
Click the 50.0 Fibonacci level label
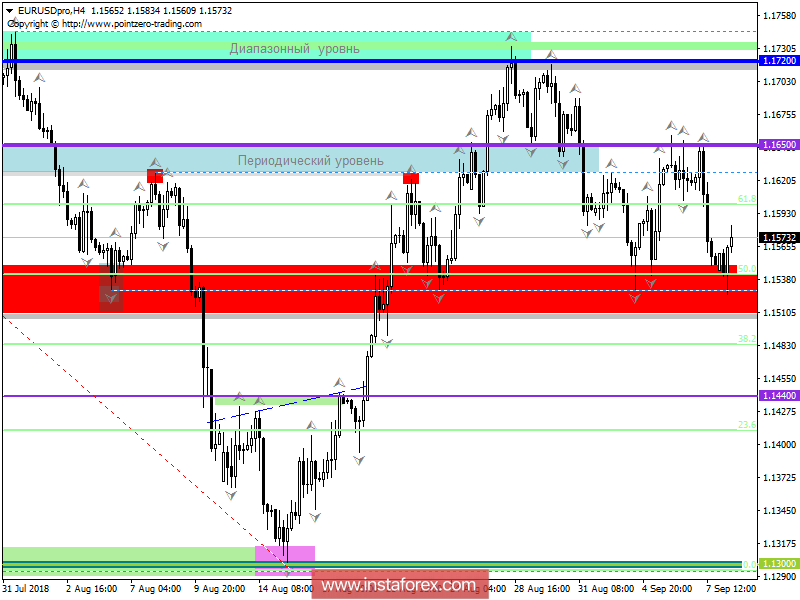click(747, 268)
